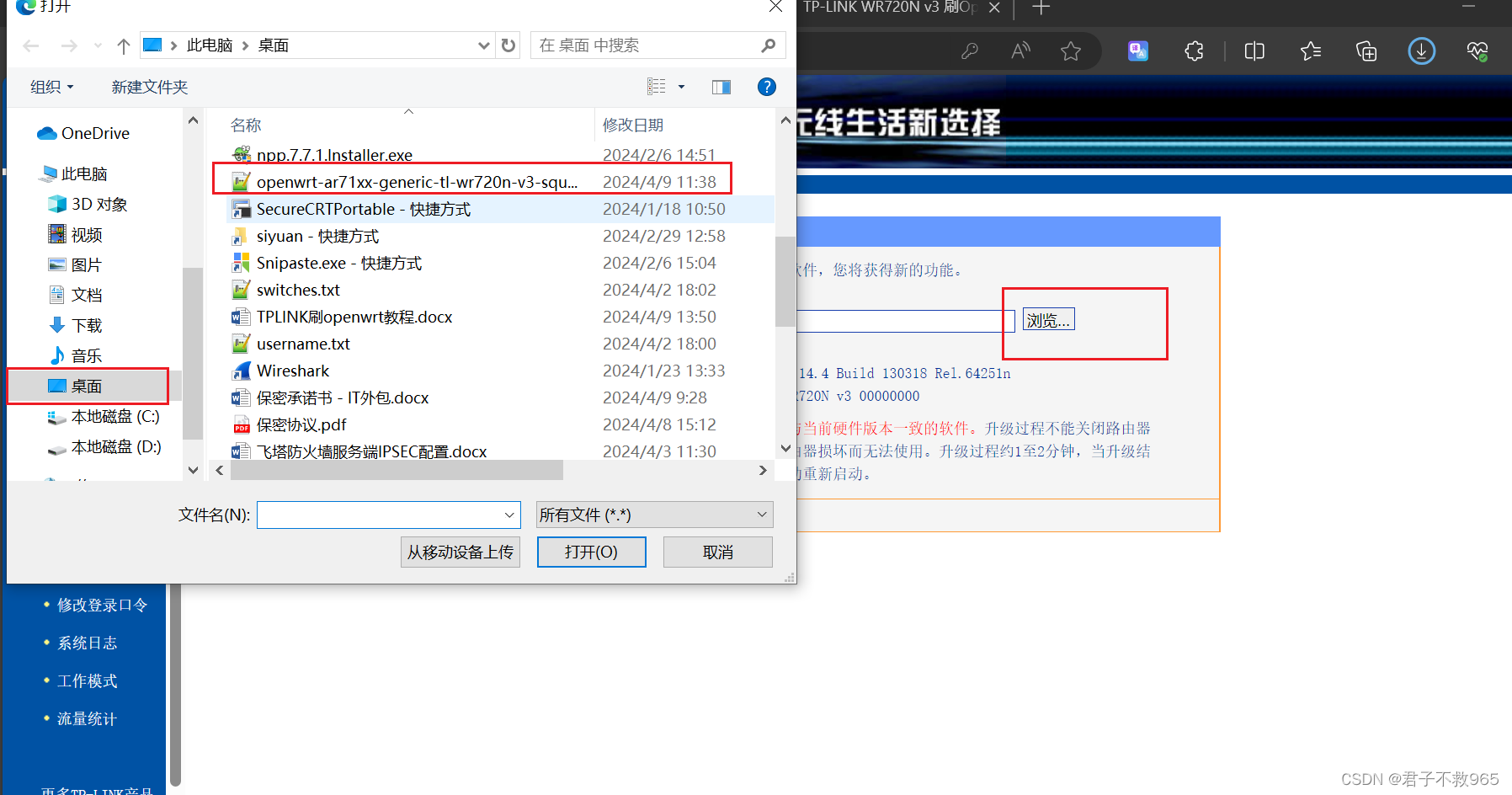Open browser extensions puzzle icon
1512x795 pixels.
(x=1194, y=51)
